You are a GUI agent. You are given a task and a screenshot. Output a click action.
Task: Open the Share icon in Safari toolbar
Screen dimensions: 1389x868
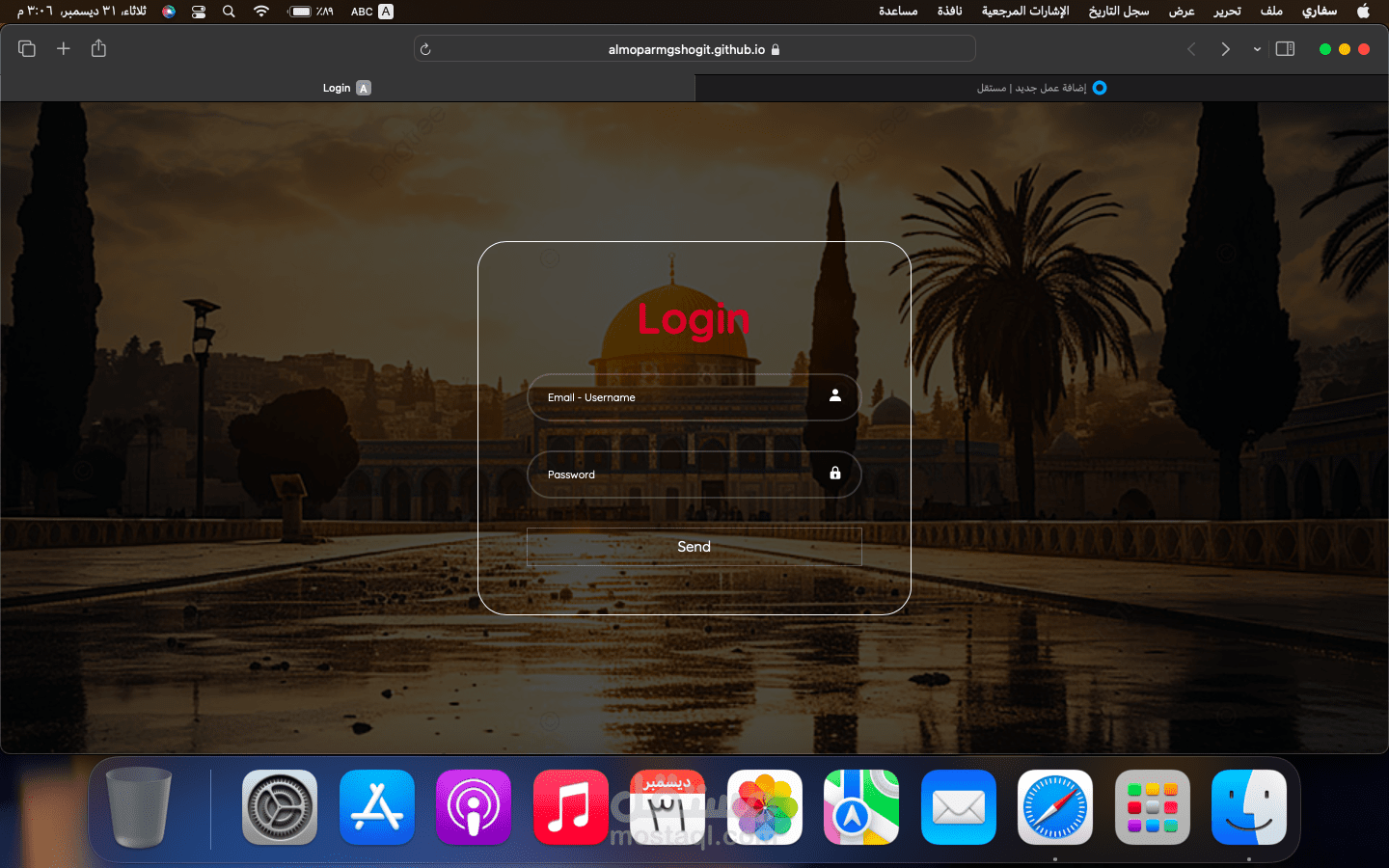point(98,48)
